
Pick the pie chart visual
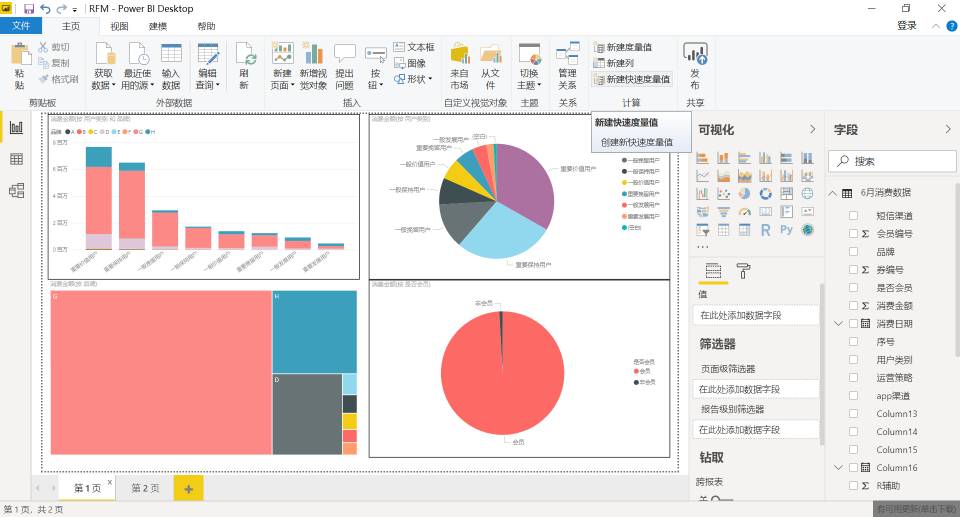[x=744, y=194]
